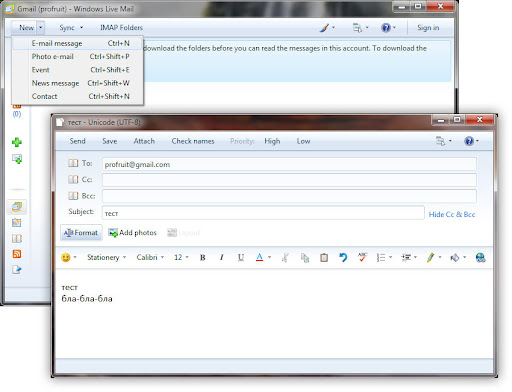The width and height of the screenshot is (512, 392).
Task: Click into the Cc field
Action: point(289,180)
